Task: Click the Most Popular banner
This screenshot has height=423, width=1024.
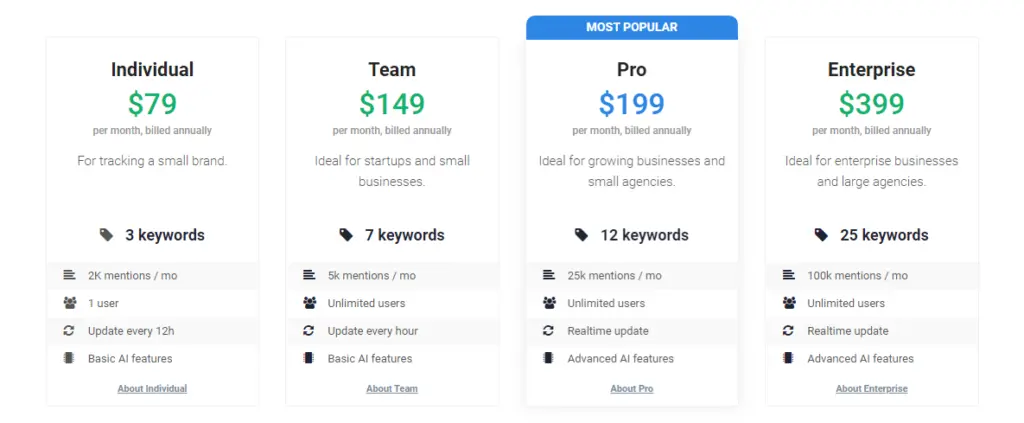Action: (x=632, y=27)
